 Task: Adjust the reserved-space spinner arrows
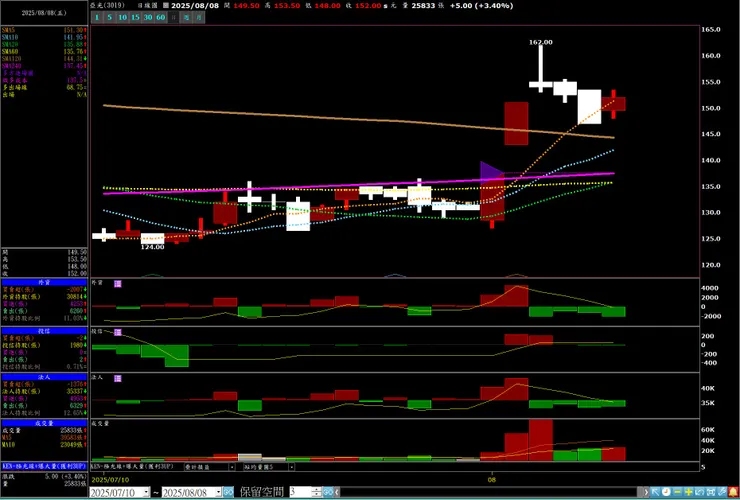point(317,492)
